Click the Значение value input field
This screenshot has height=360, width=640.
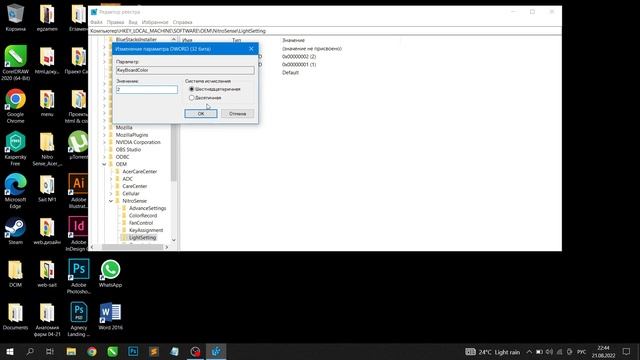[147, 89]
